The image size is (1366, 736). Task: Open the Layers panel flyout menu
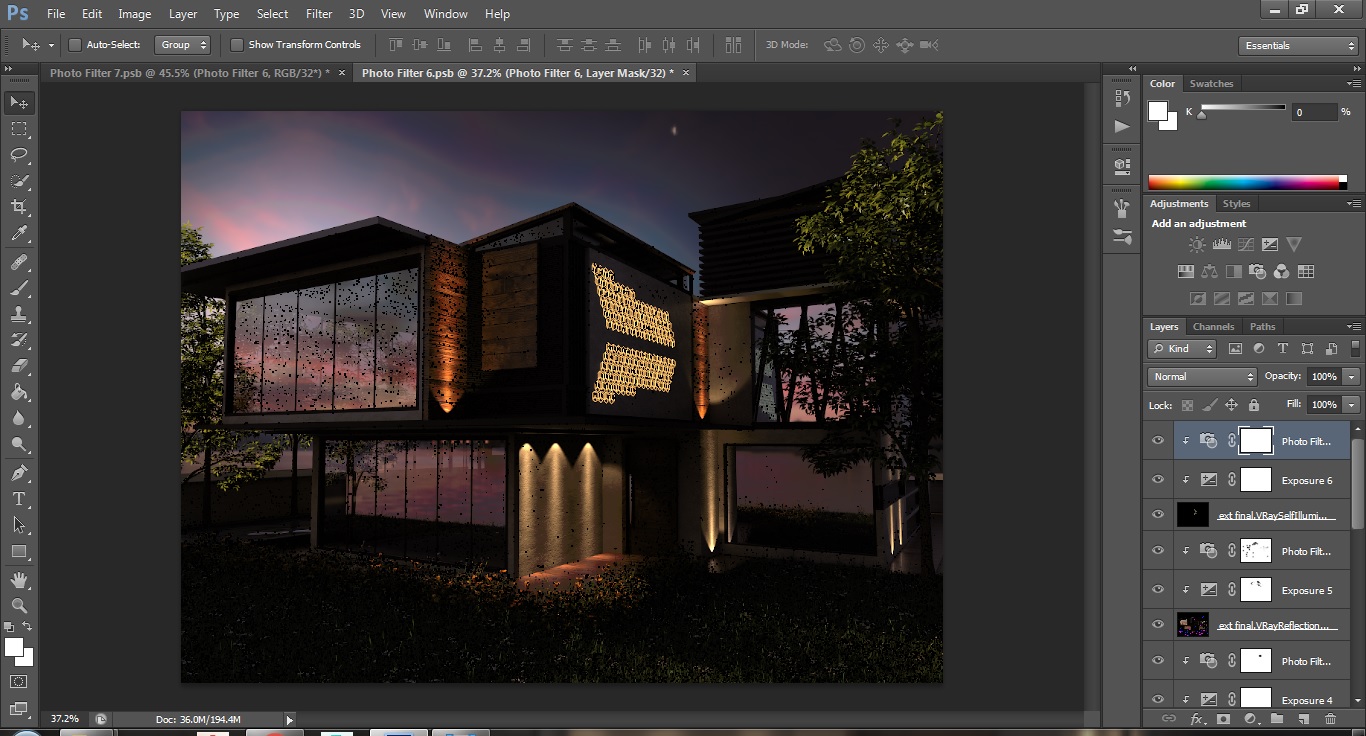pos(1355,327)
